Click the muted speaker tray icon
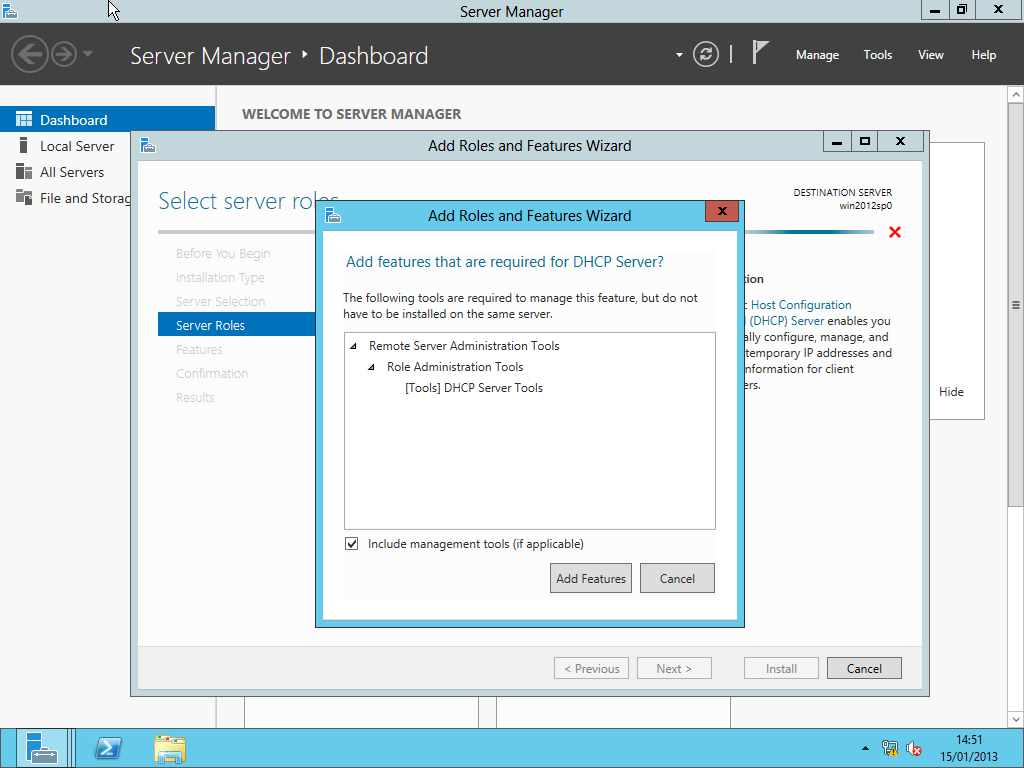 (x=914, y=748)
